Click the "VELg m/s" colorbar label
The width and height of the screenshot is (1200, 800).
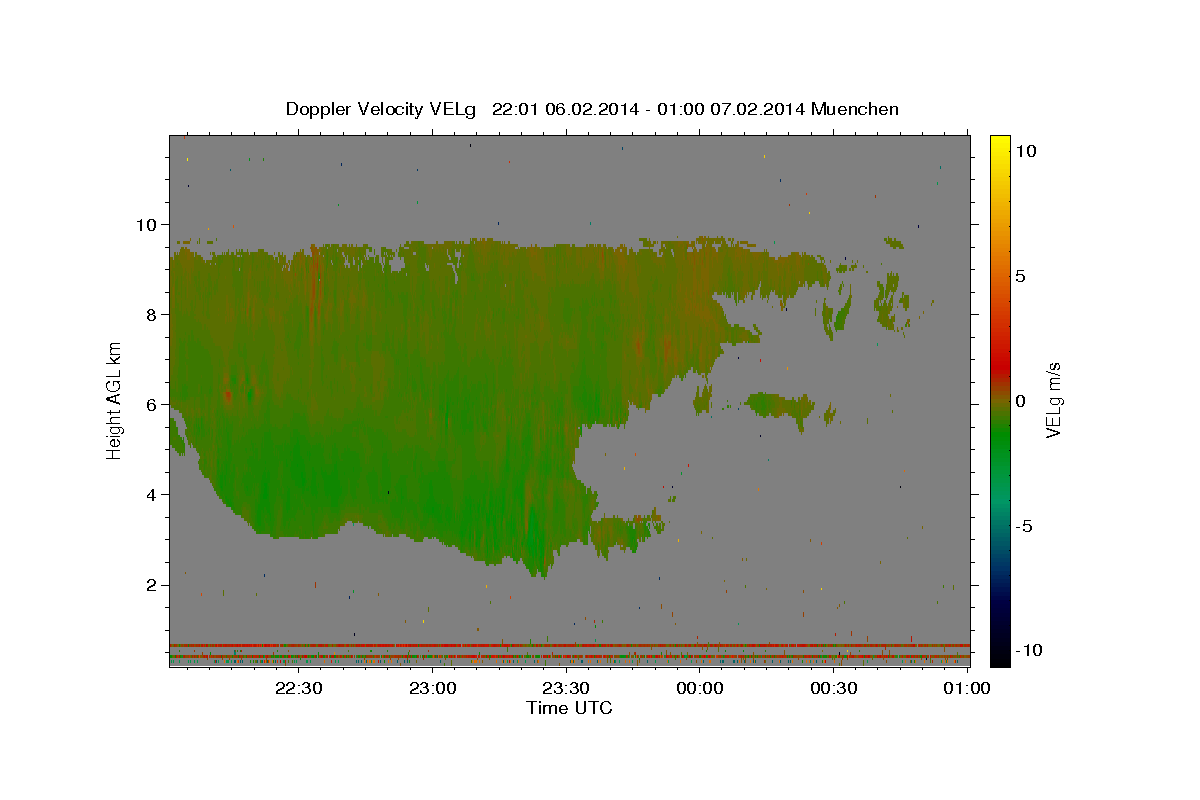pyautogui.click(x=1054, y=399)
